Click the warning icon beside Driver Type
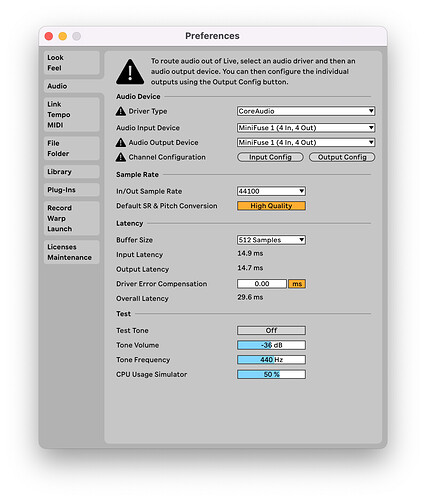Screen dimensions: 426x500 coord(121,111)
